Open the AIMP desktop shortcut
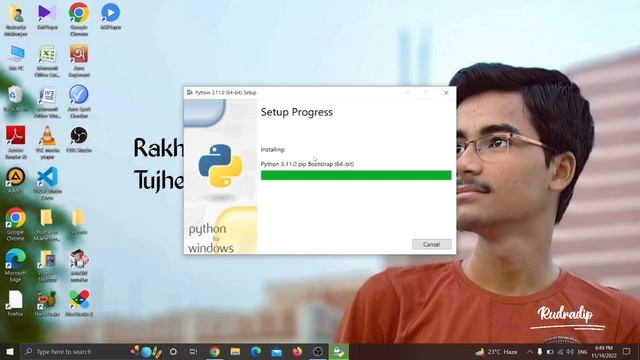The image size is (640, 360). click(16, 180)
